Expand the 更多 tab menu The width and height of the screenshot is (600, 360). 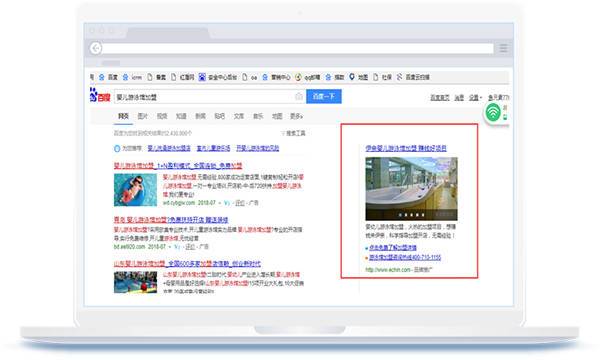tap(296, 116)
